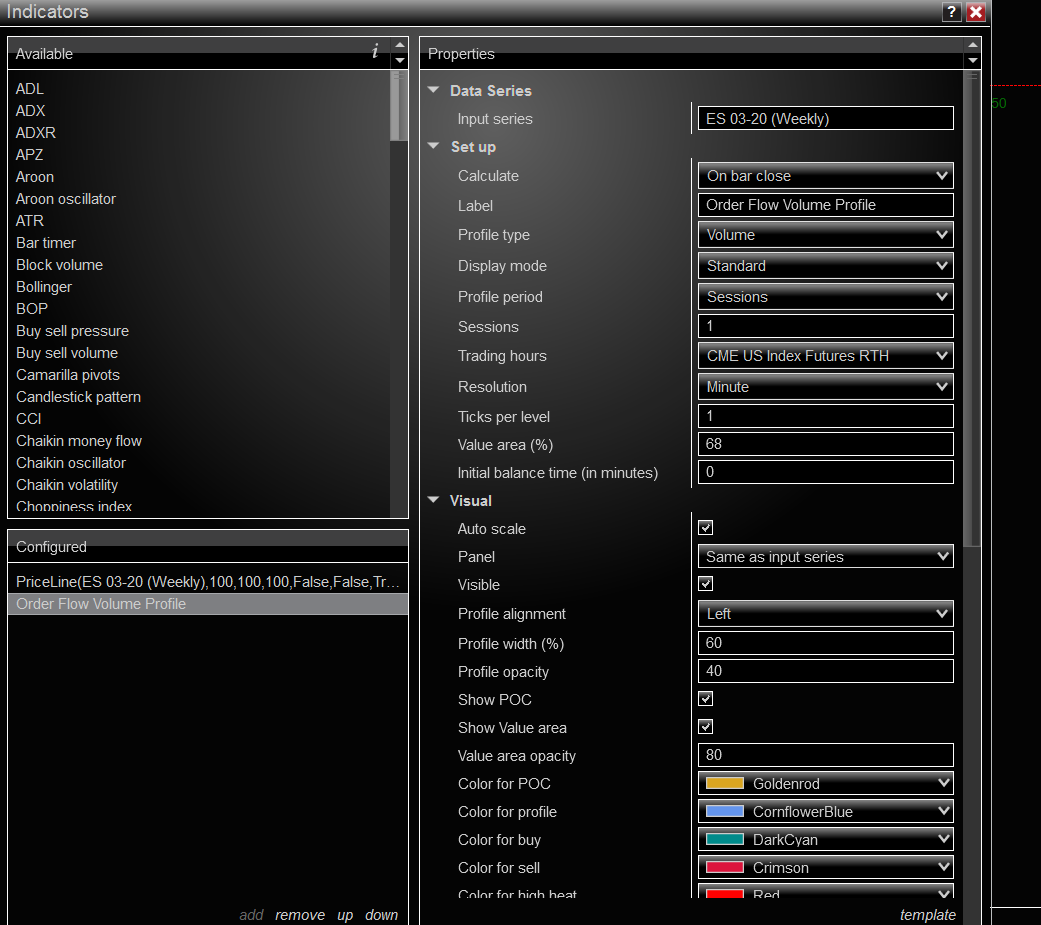Click the info 'i' icon in Available panel

(375, 51)
